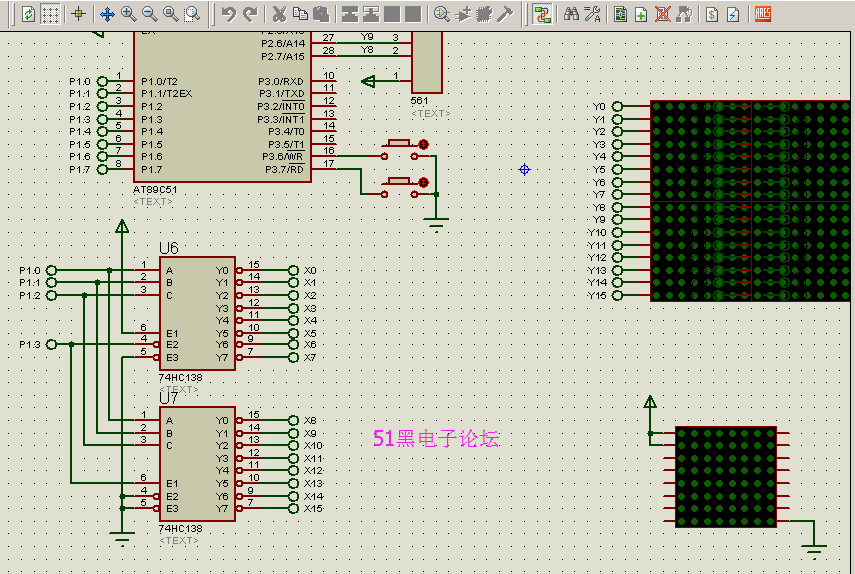This screenshot has height=574, width=855.
Task: Click the 74HC138 label under U7
Action: [x=180, y=528]
